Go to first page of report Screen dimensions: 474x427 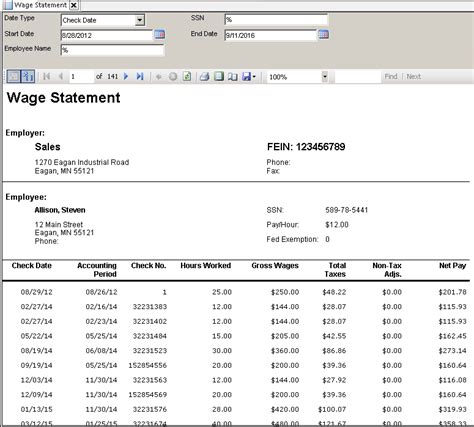(47, 77)
